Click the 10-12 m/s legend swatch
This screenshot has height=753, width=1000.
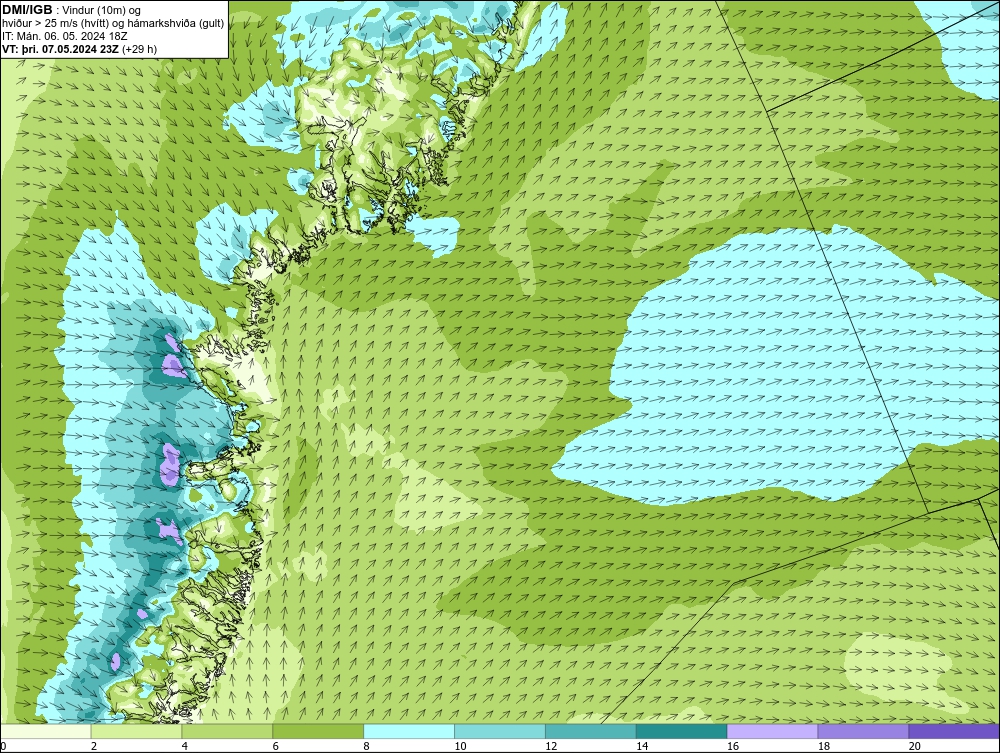[x=500, y=731]
